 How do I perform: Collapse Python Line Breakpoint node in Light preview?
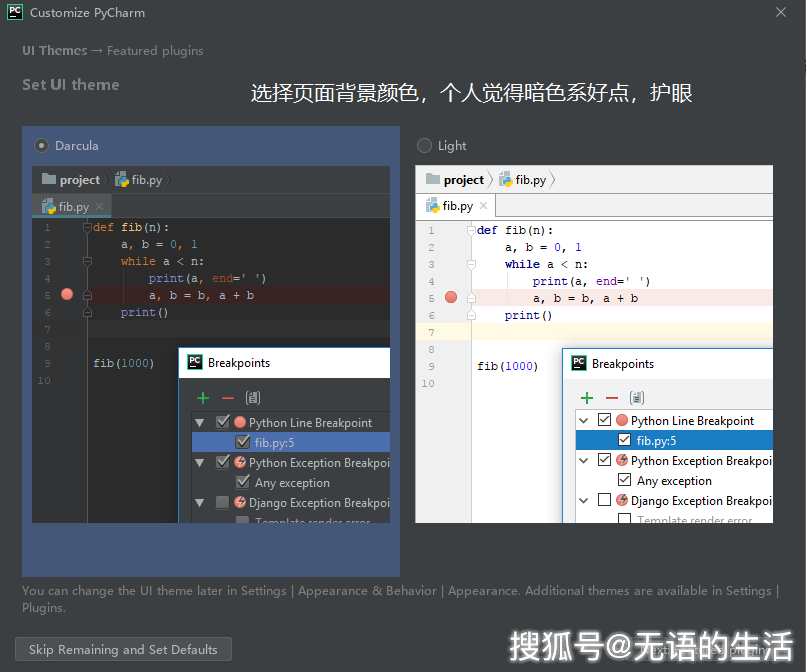click(x=583, y=421)
